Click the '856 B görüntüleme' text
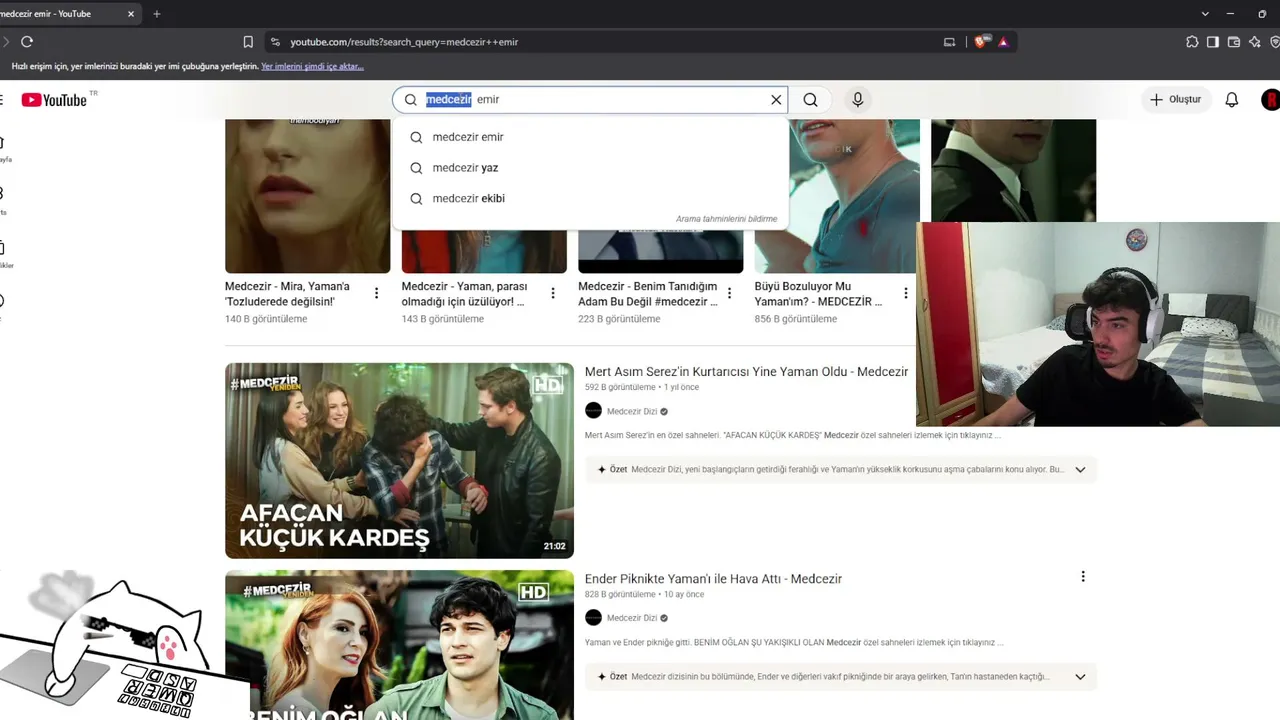The image size is (1280, 720). [796, 319]
